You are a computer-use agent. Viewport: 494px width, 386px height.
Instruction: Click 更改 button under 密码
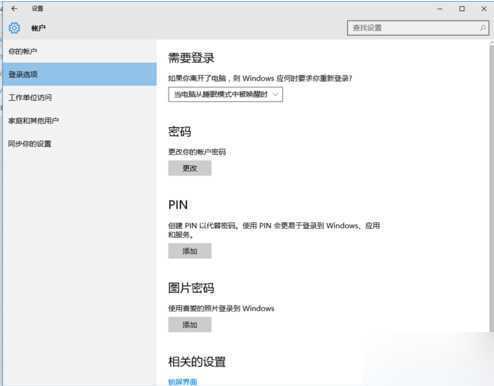tap(190, 168)
